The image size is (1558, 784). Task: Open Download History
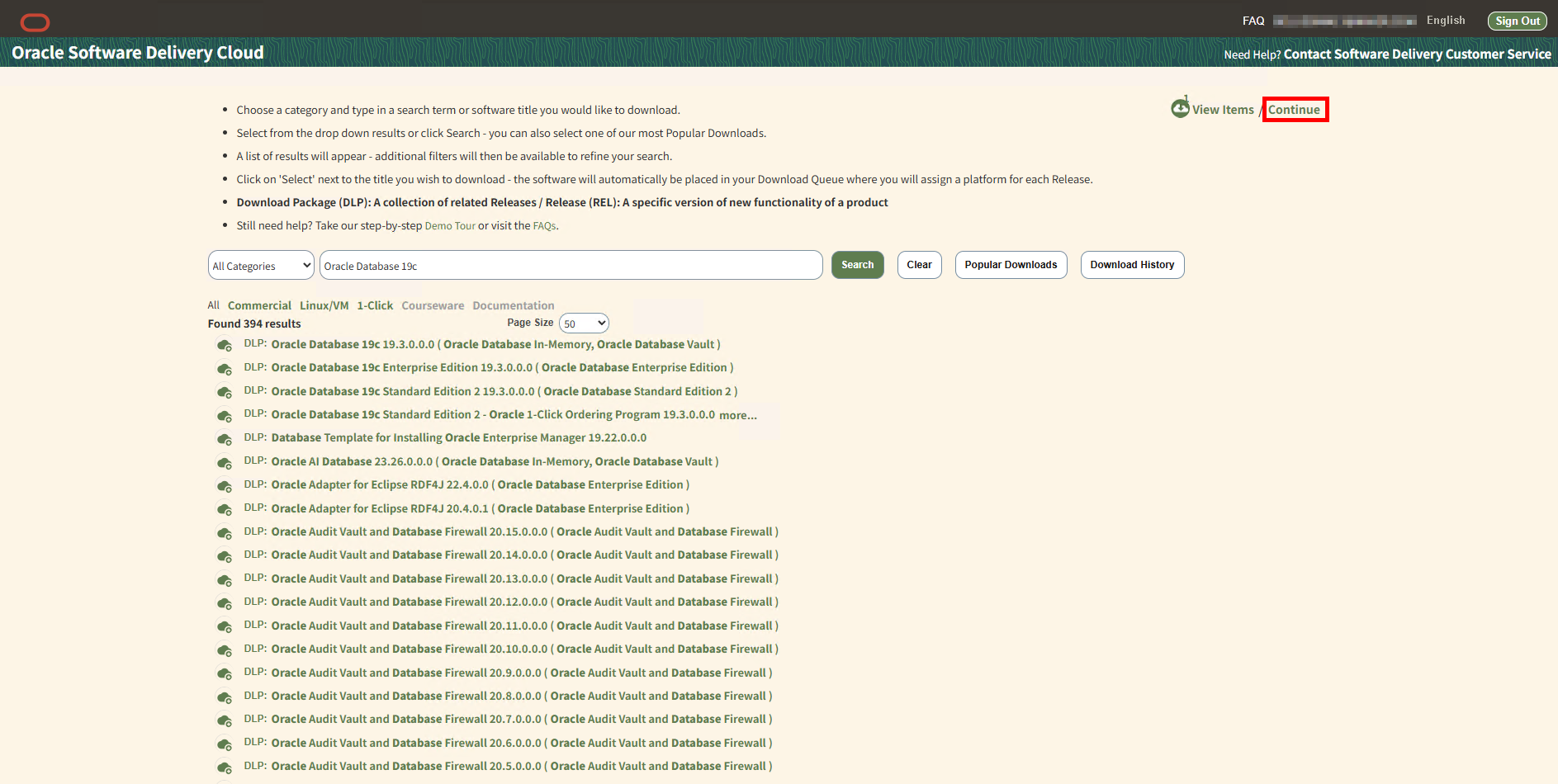[x=1132, y=265]
